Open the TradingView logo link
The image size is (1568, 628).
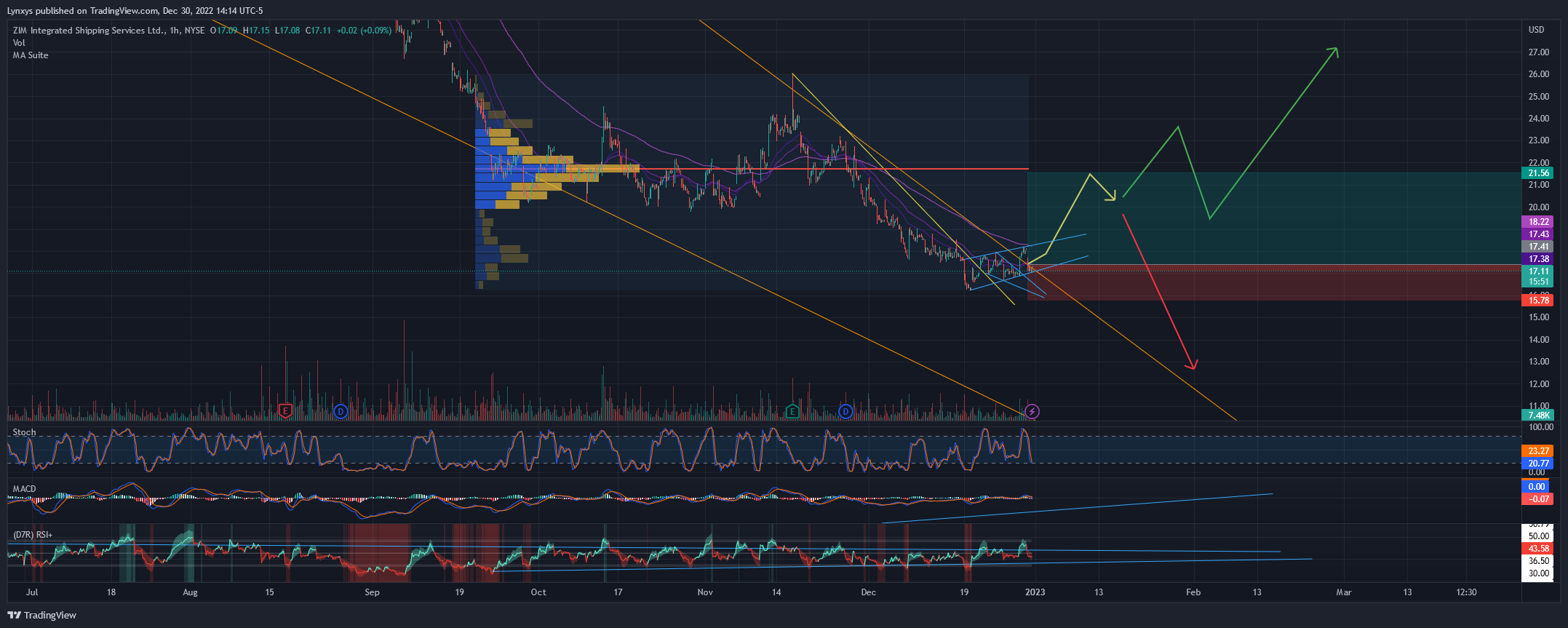(41, 615)
